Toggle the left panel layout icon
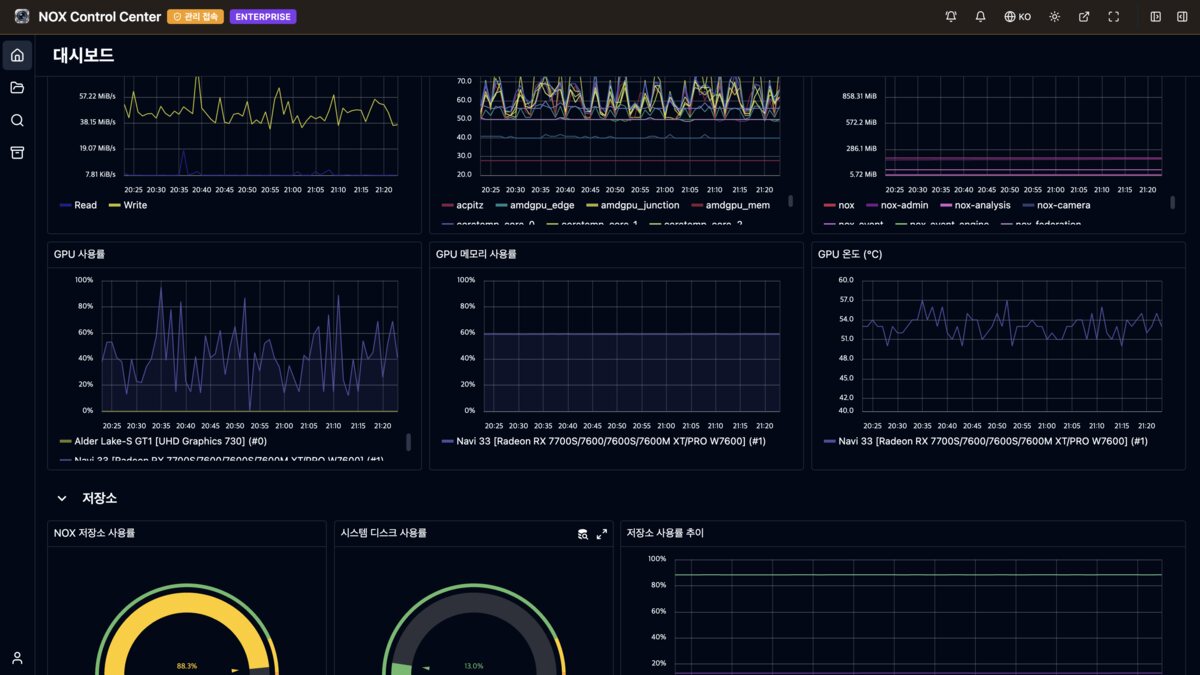The height and width of the screenshot is (675, 1200). [x=1156, y=17]
